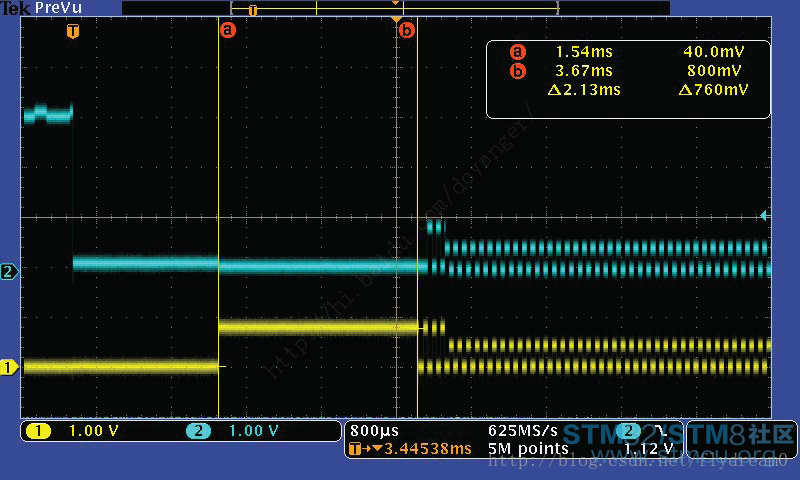Click the waveform record overview bar at top
The height and width of the screenshot is (480, 800).
point(395,8)
